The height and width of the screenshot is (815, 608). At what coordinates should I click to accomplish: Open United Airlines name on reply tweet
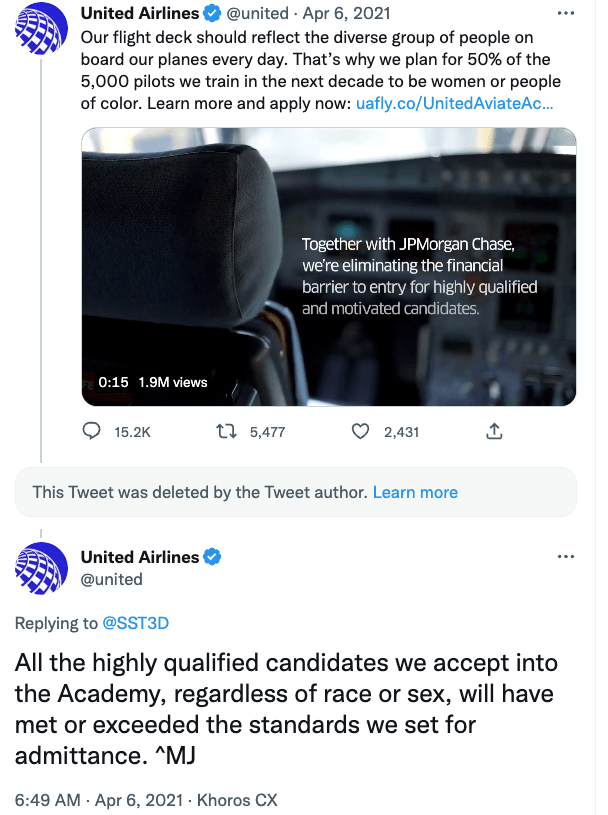(x=140, y=557)
